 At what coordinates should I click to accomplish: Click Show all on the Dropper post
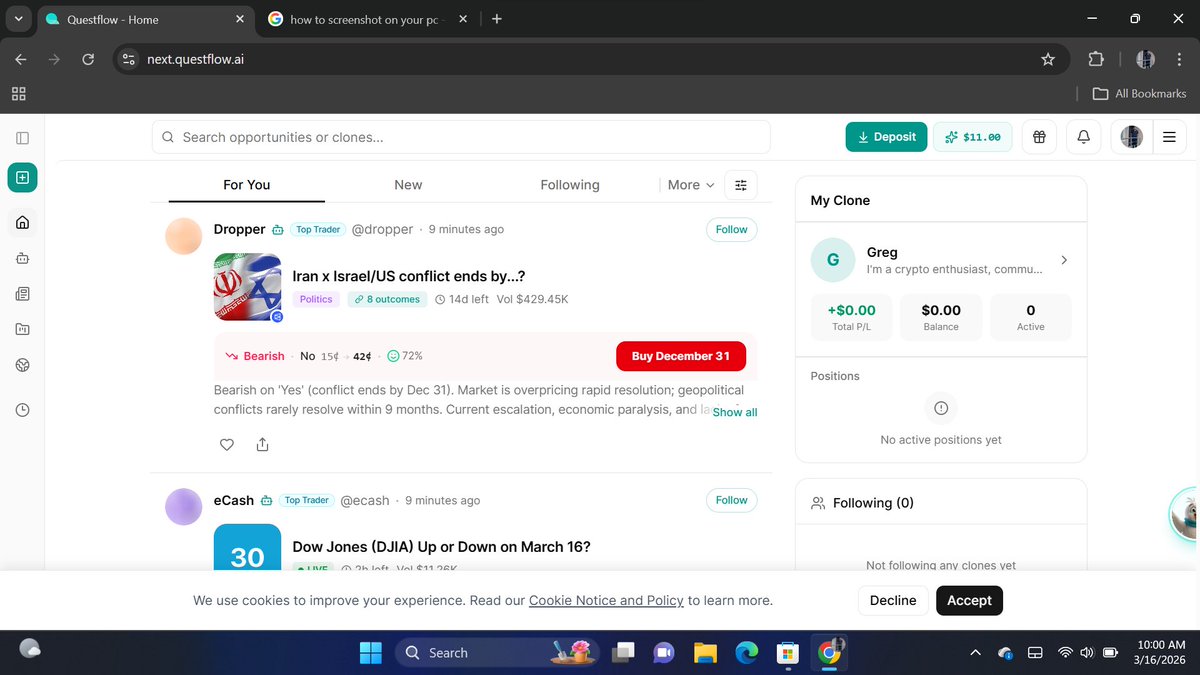(735, 412)
